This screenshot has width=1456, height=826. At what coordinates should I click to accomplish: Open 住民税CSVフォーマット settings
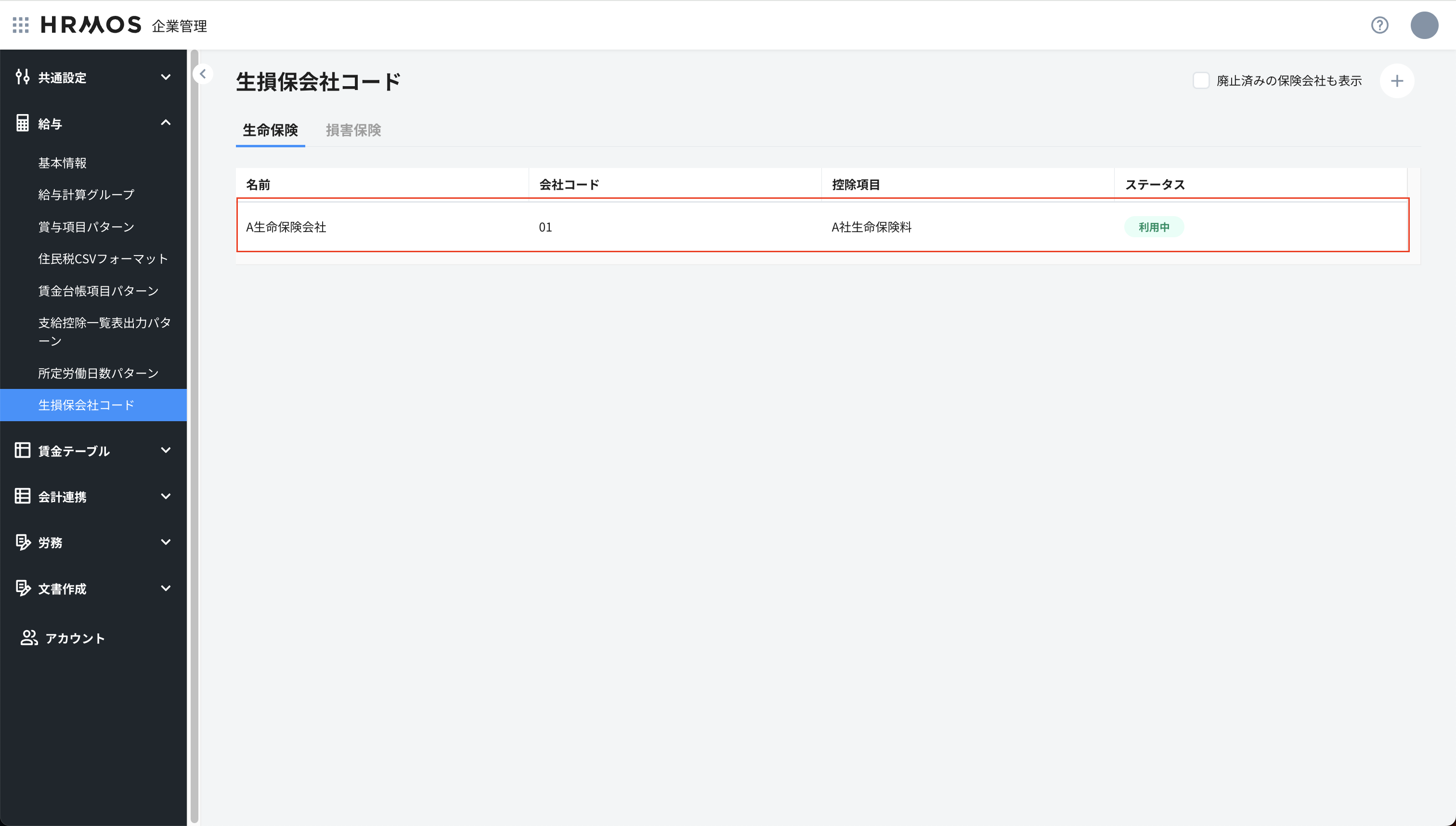pyautogui.click(x=103, y=258)
